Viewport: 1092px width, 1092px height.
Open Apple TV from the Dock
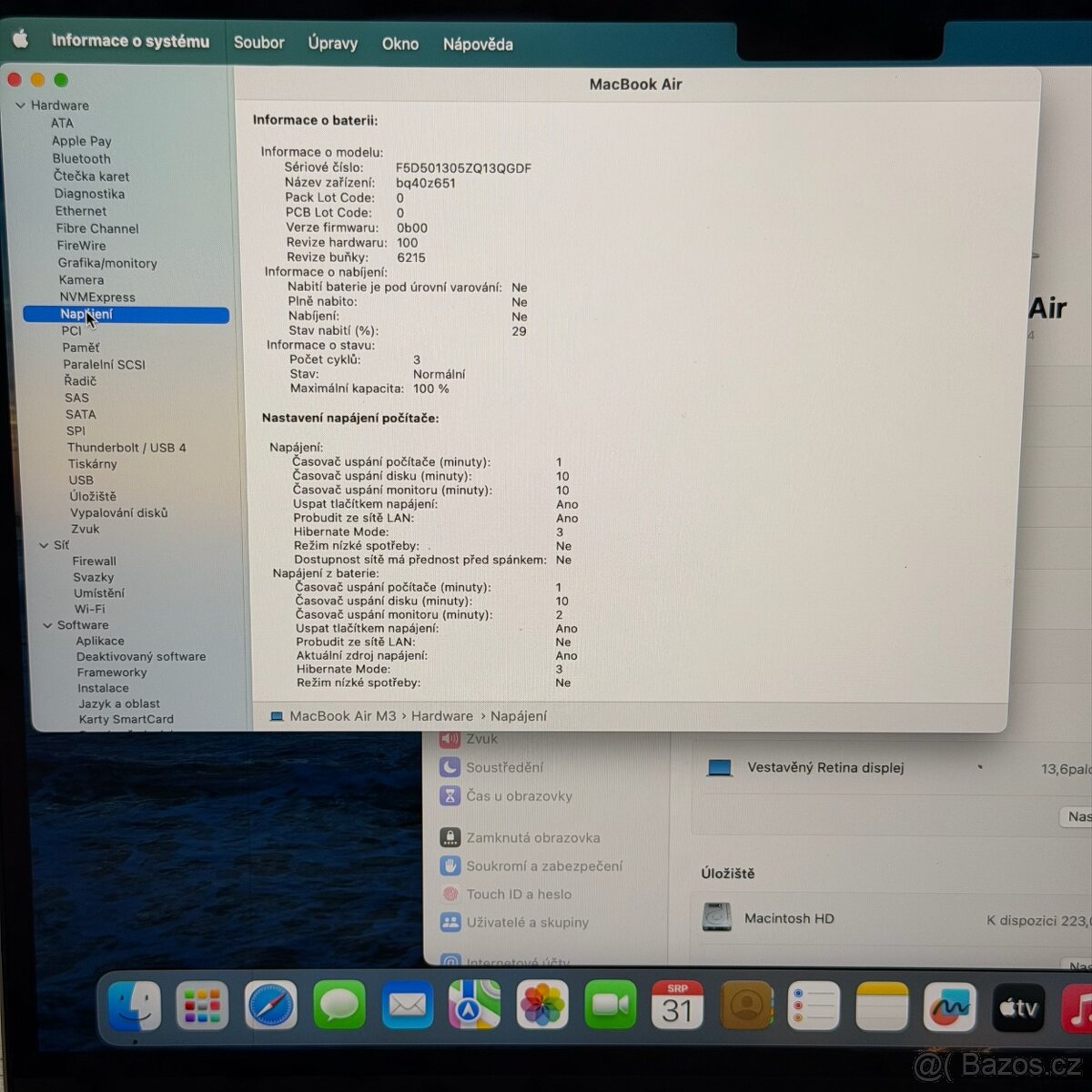coord(1017,1007)
